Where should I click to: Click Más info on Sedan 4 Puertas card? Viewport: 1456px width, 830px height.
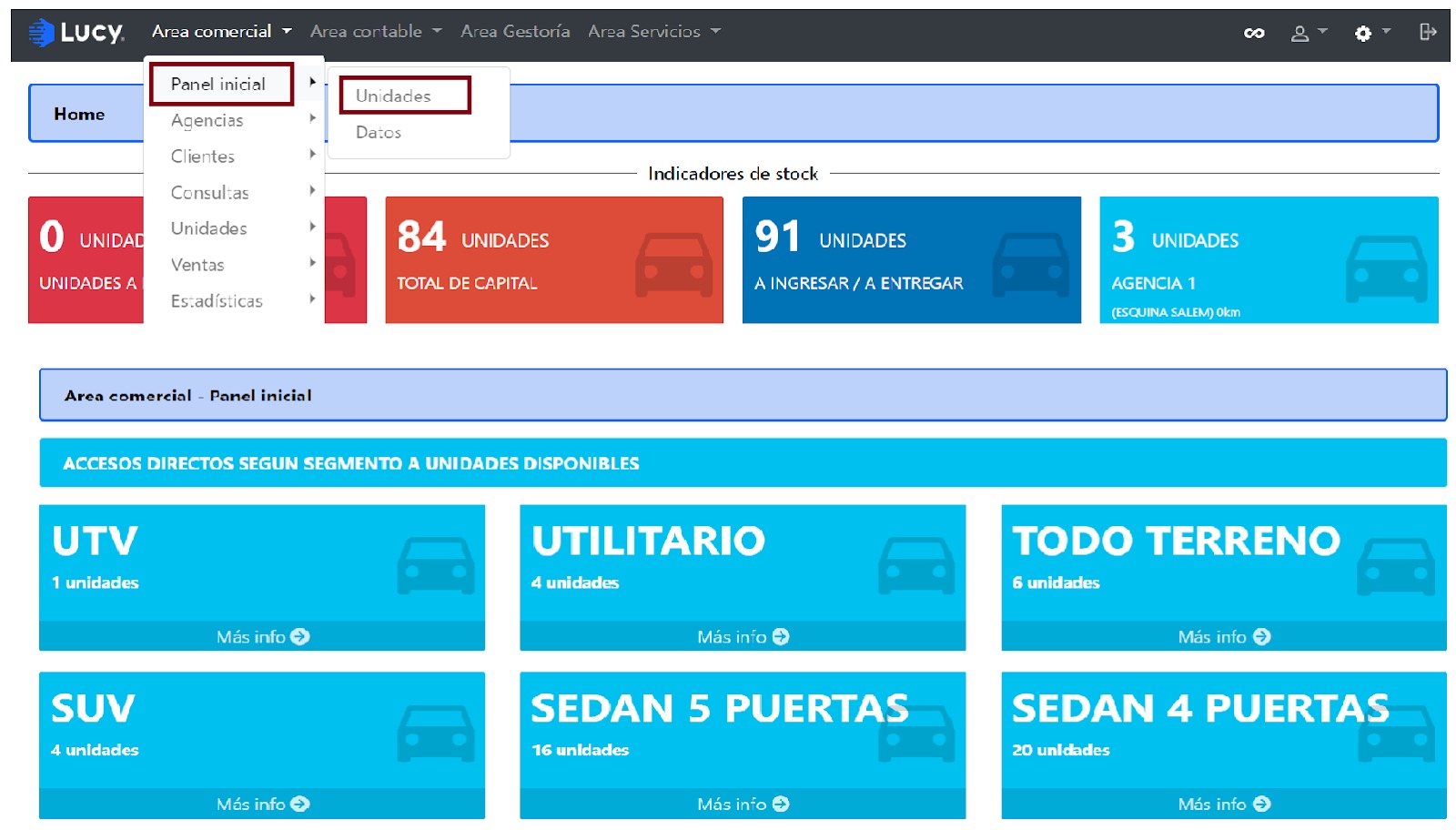(1224, 805)
